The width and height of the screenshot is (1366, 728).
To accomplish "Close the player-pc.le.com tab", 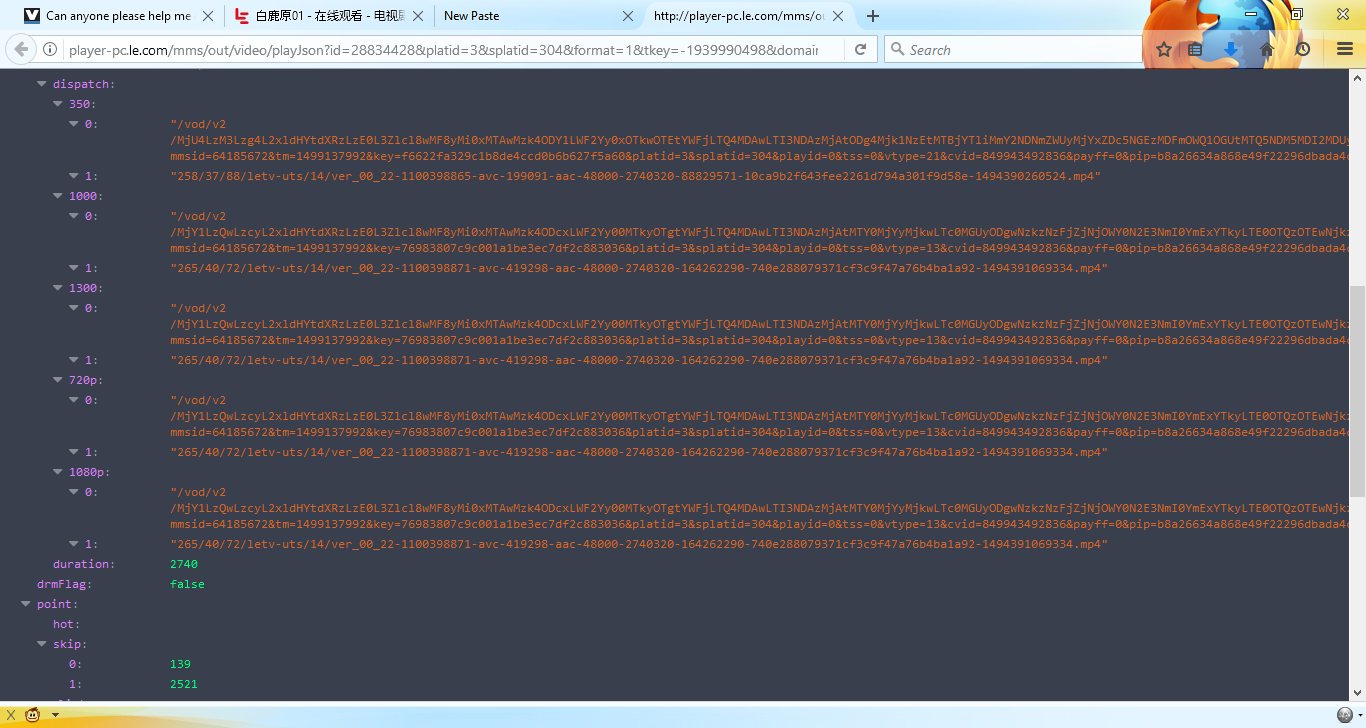I will (x=837, y=16).
